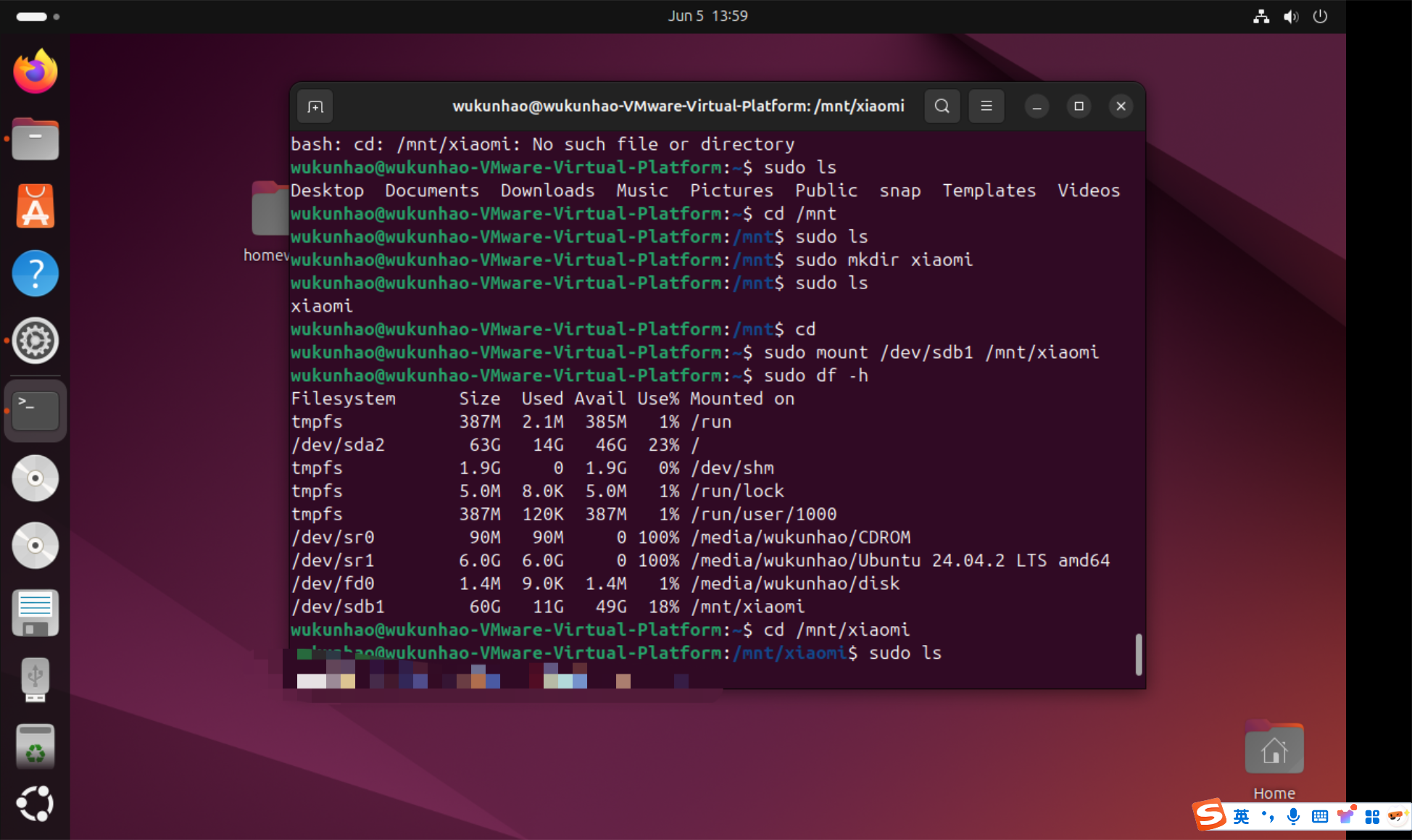This screenshot has height=840, width=1412.
Task: Click the volume icon in top bar
Action: (1290, 17)
